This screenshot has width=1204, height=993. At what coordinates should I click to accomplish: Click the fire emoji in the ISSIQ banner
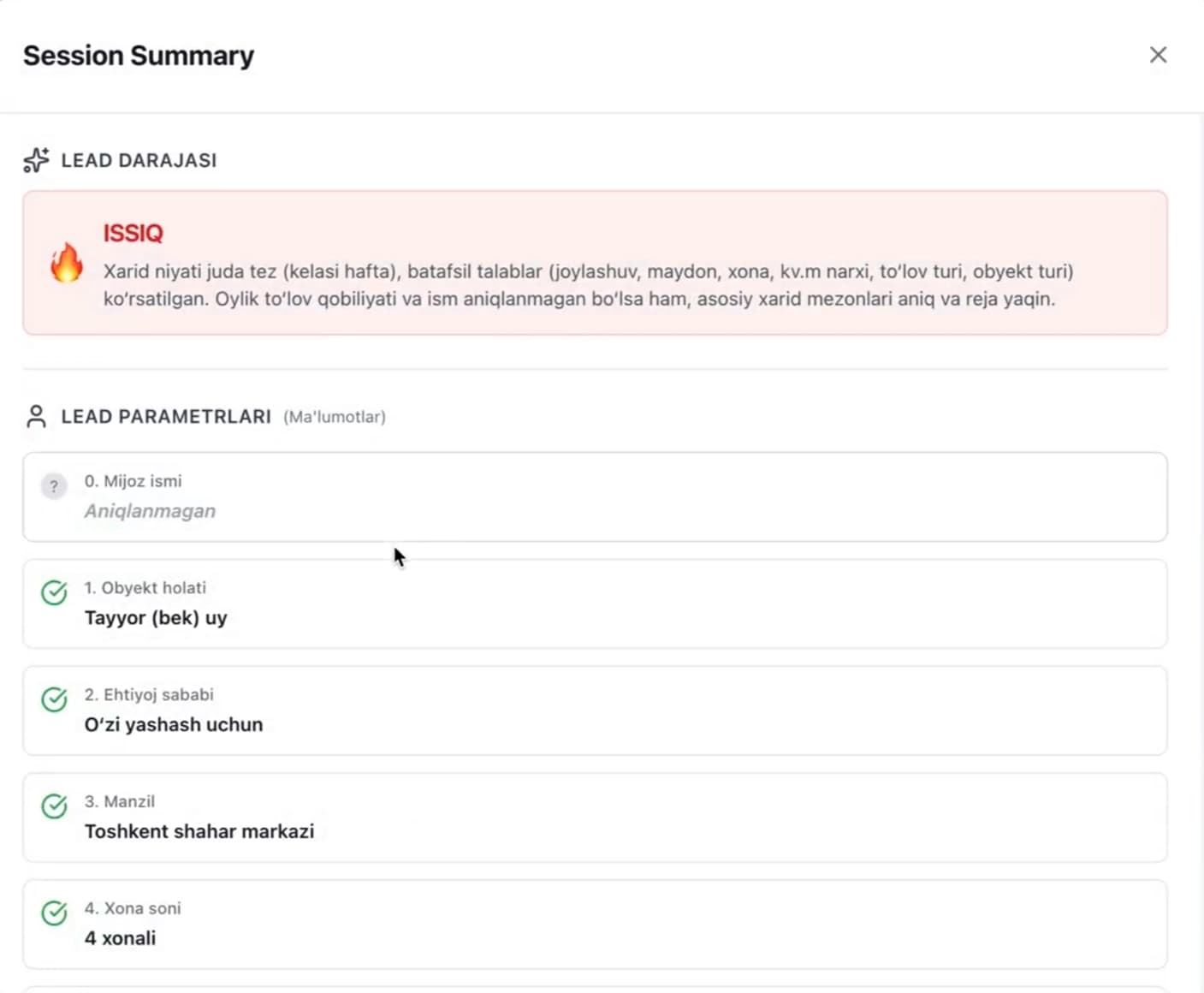pos(68,265)
